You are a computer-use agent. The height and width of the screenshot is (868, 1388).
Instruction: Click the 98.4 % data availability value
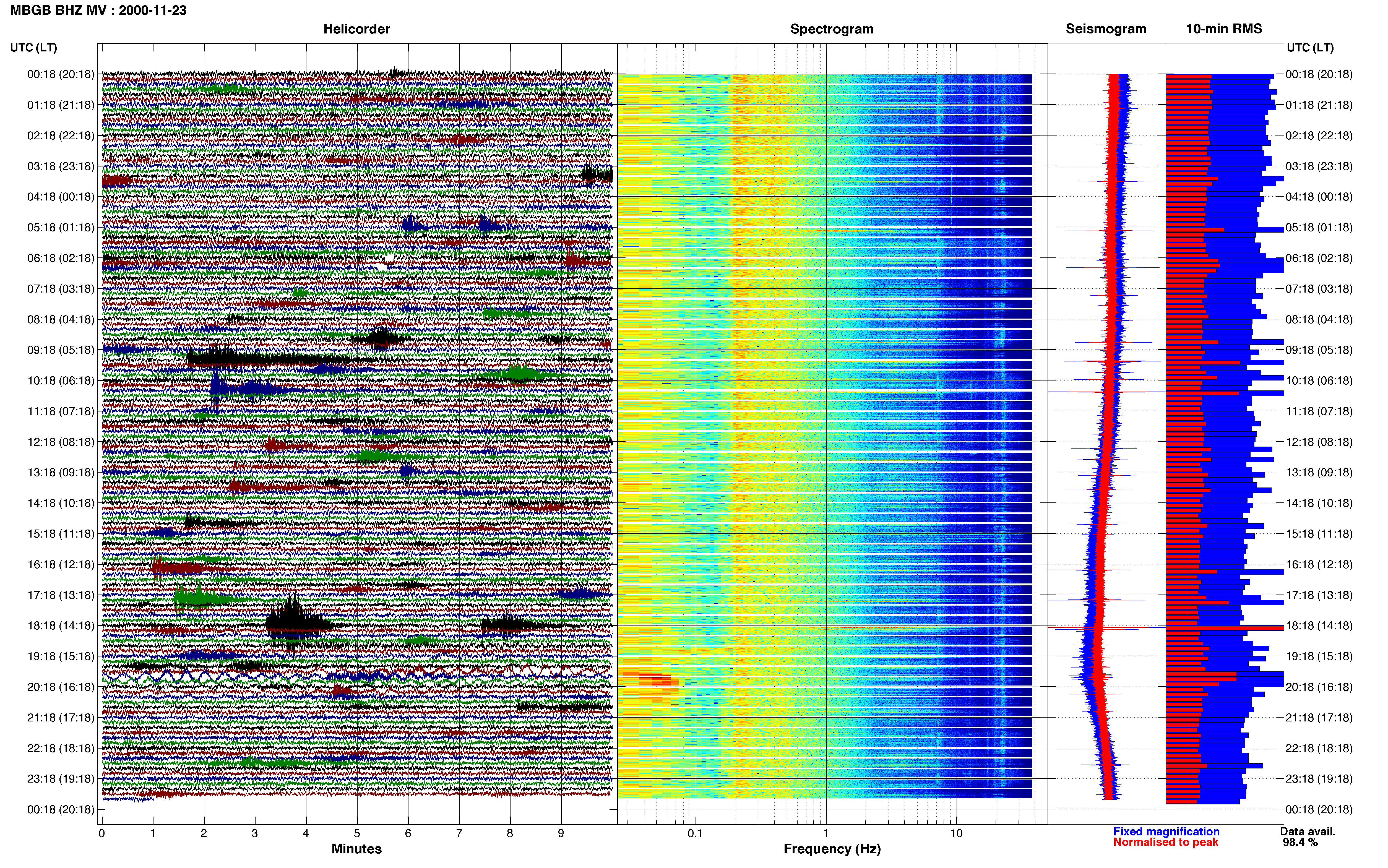pyautogui.click(x=1300, y=843)
